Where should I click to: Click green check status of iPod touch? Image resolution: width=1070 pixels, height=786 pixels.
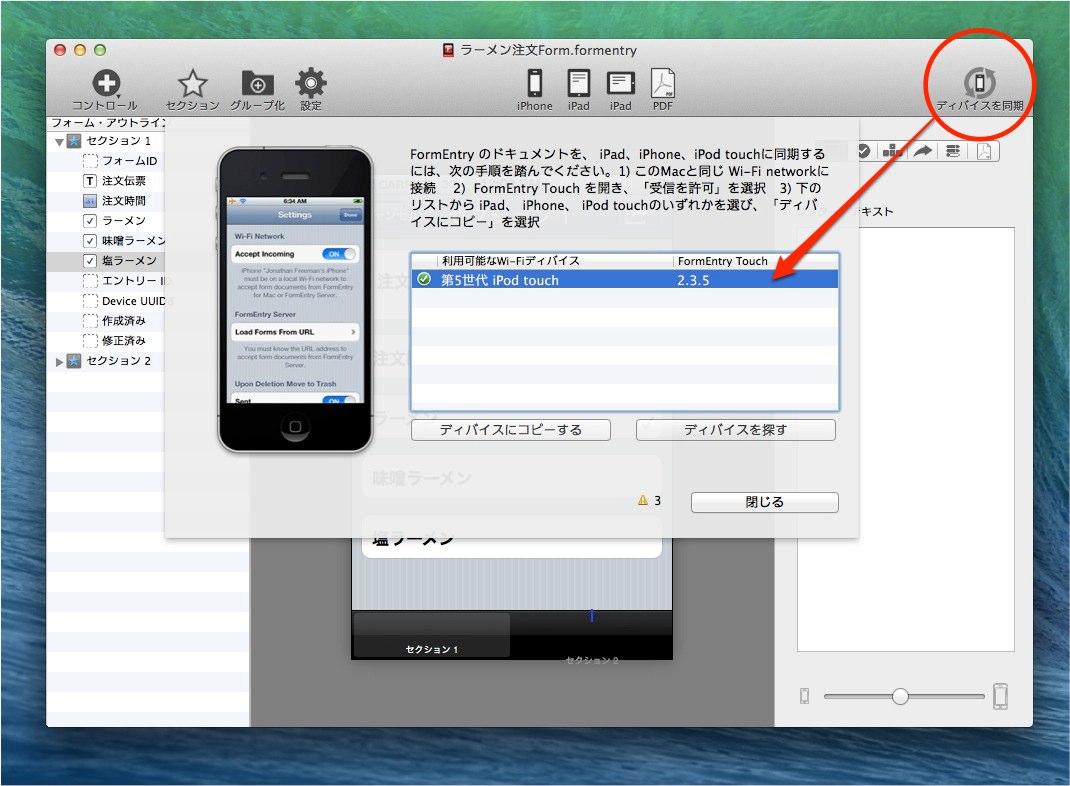[424, 279]
